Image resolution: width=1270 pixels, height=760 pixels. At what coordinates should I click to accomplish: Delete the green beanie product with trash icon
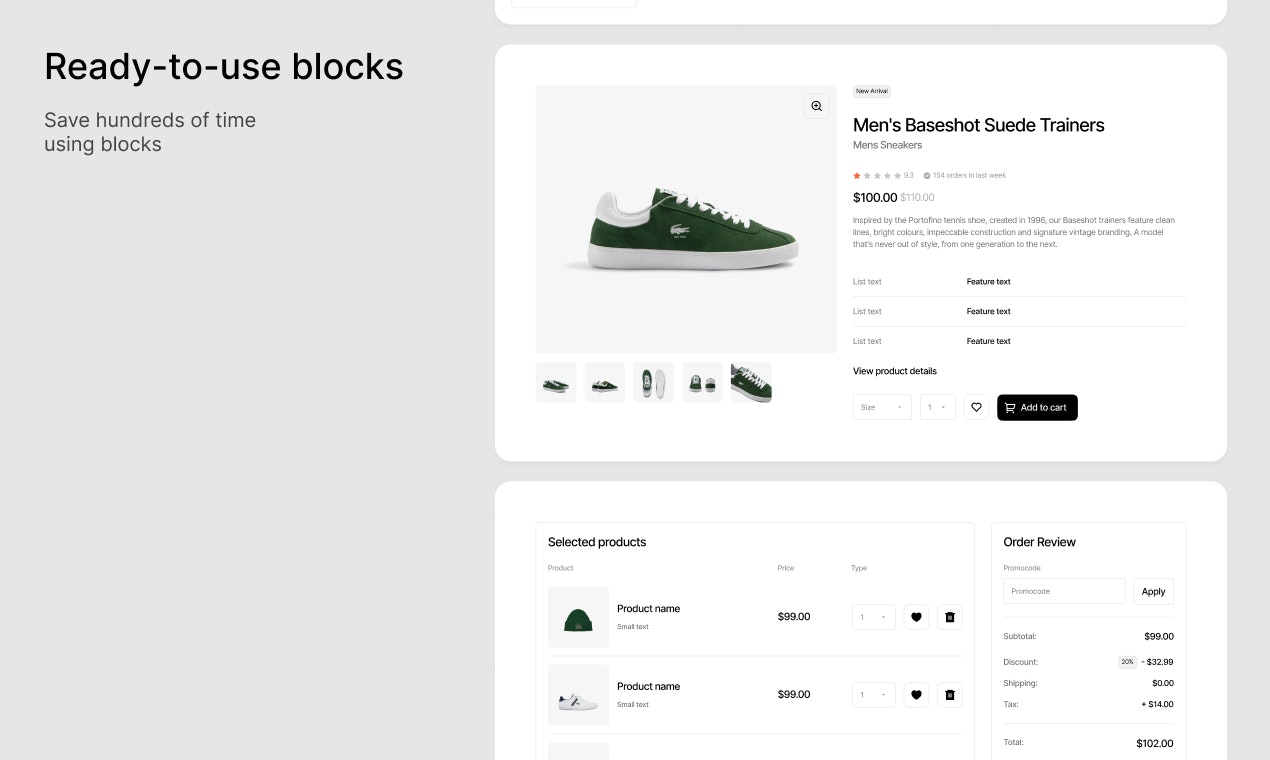950,617
